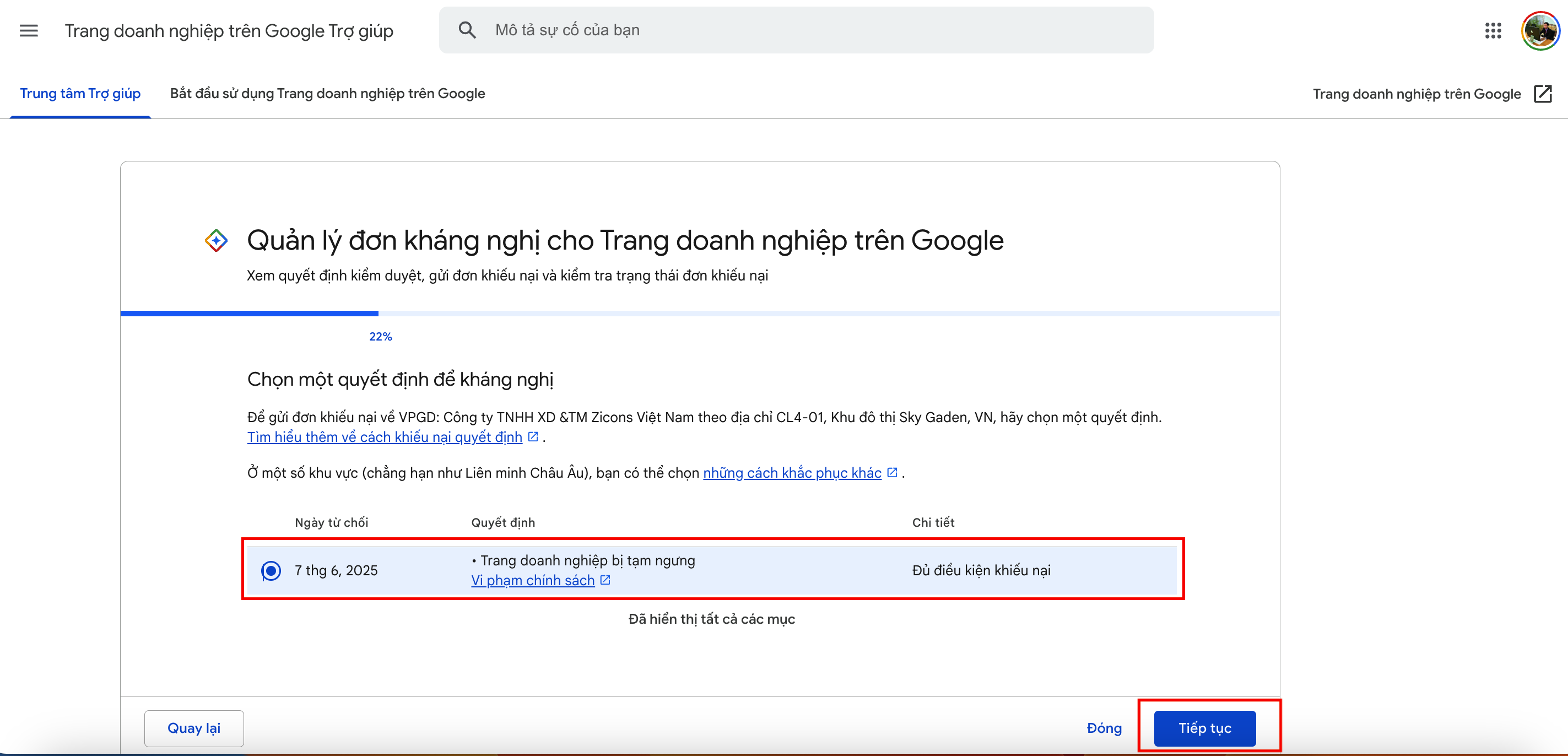Open Bắt đầu sử dụng Trang doanh nghiệp tab
The width and height of the screenshot is (1568, 756).
click(x=327, y=93)
